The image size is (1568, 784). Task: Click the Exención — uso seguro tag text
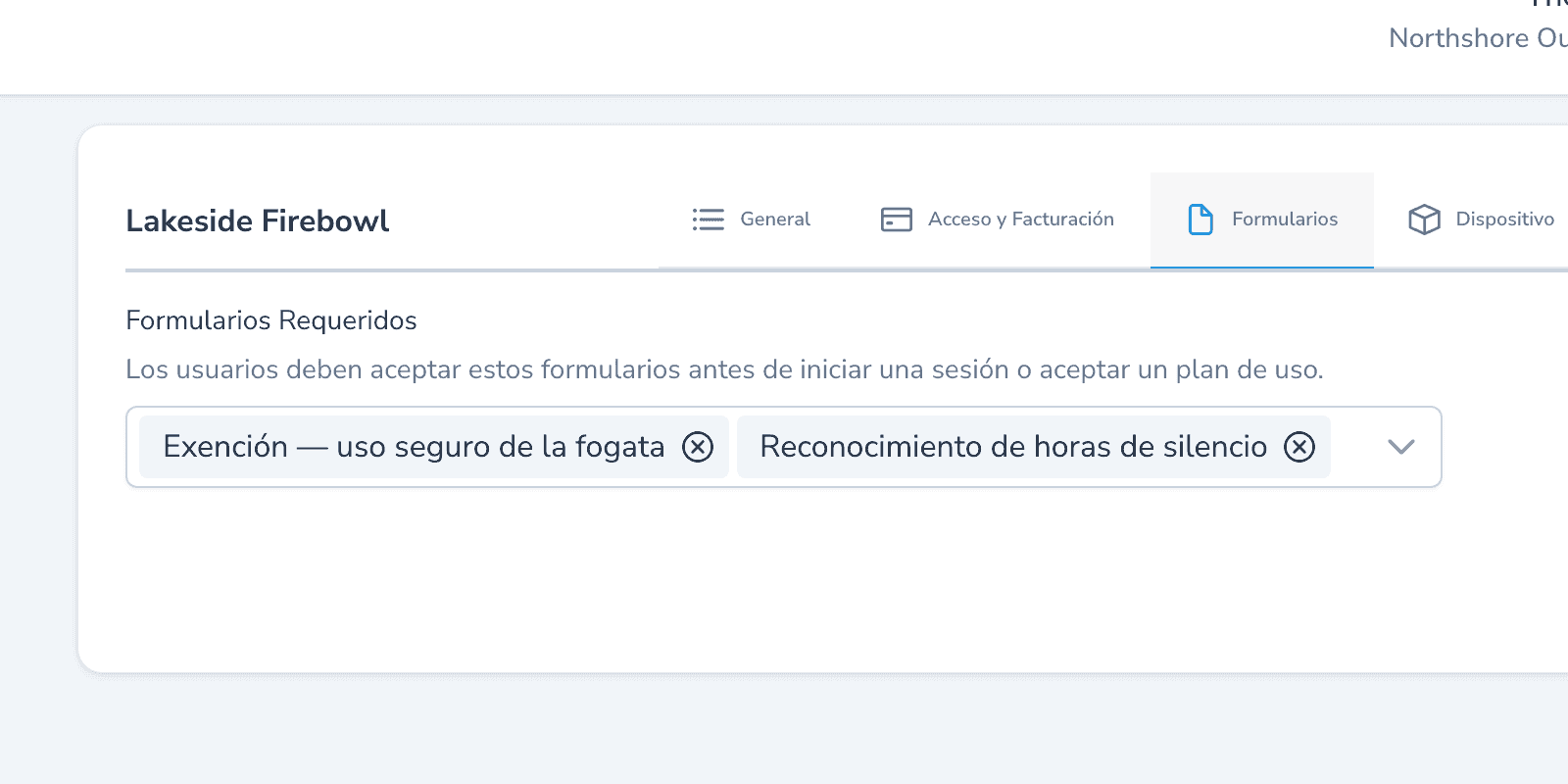(x=414, y=447)
